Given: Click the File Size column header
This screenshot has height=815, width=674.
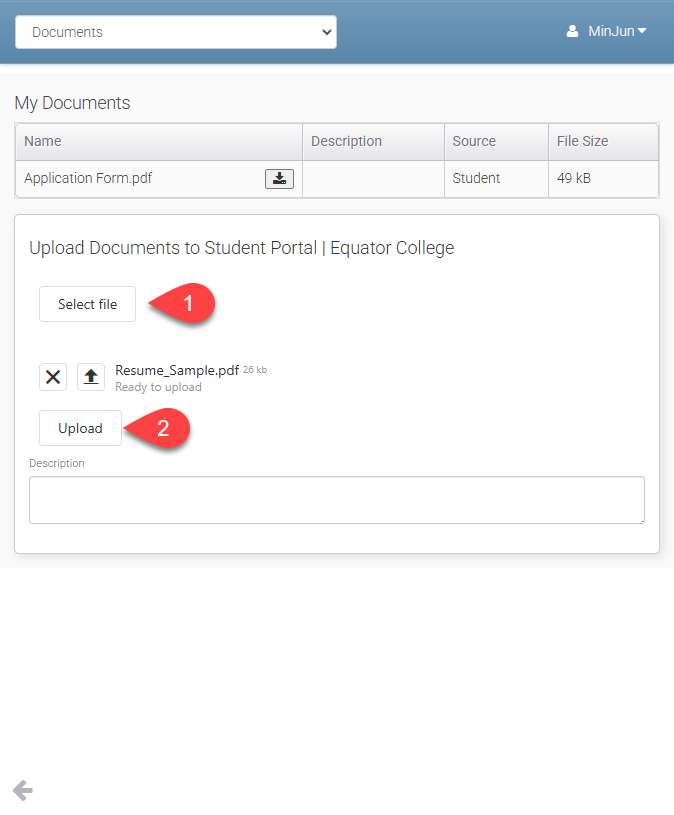Looking at the screenshot, I should tap(582, 142).
